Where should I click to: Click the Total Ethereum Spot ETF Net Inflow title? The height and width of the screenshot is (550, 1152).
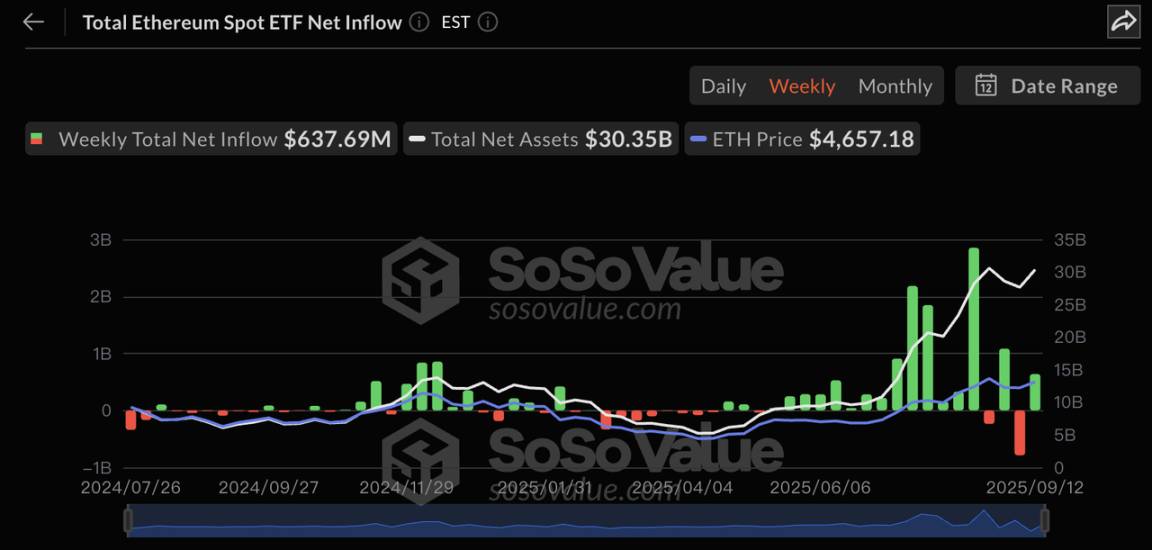242,22
